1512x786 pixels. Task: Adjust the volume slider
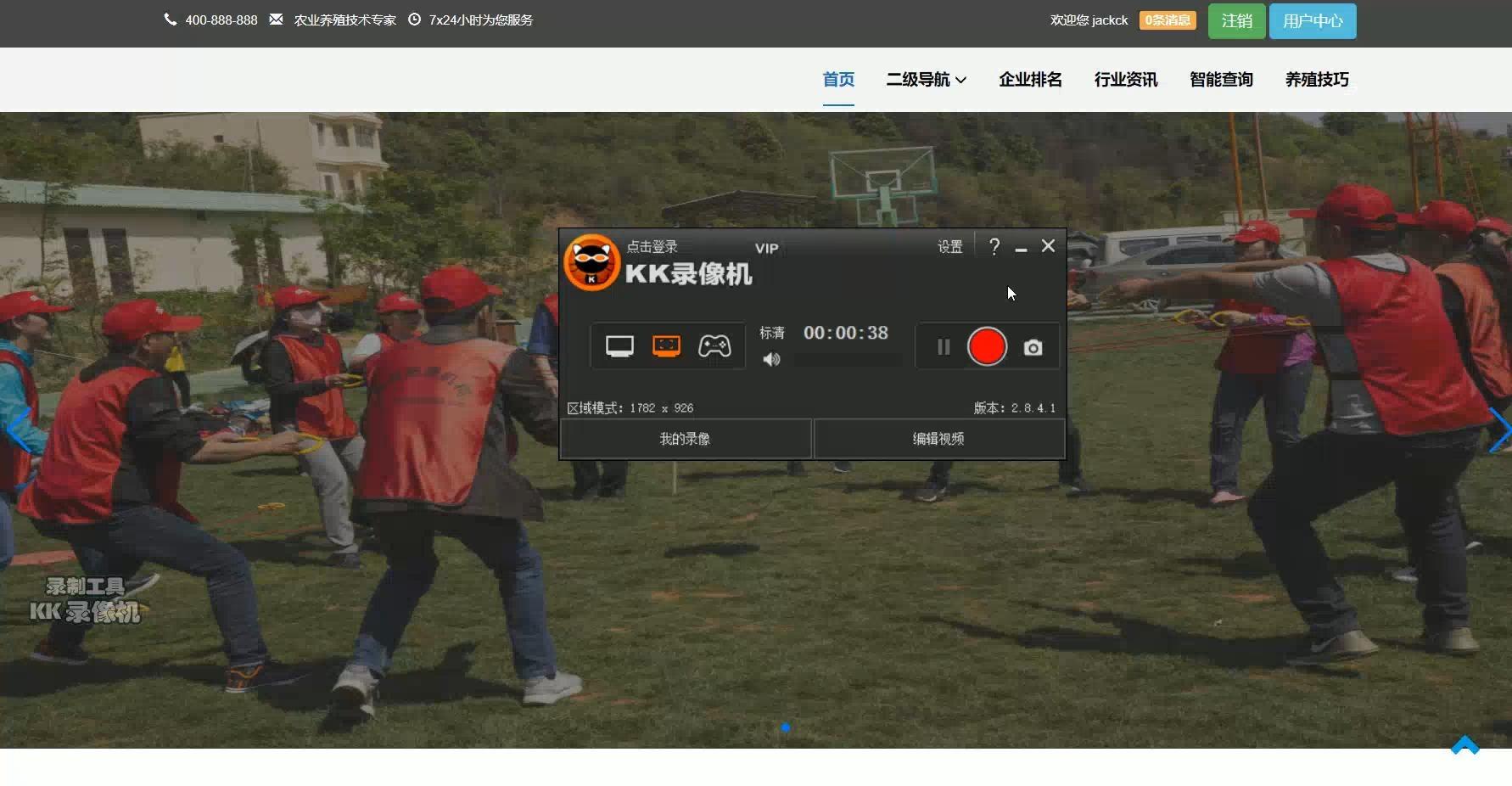point(848,359)
